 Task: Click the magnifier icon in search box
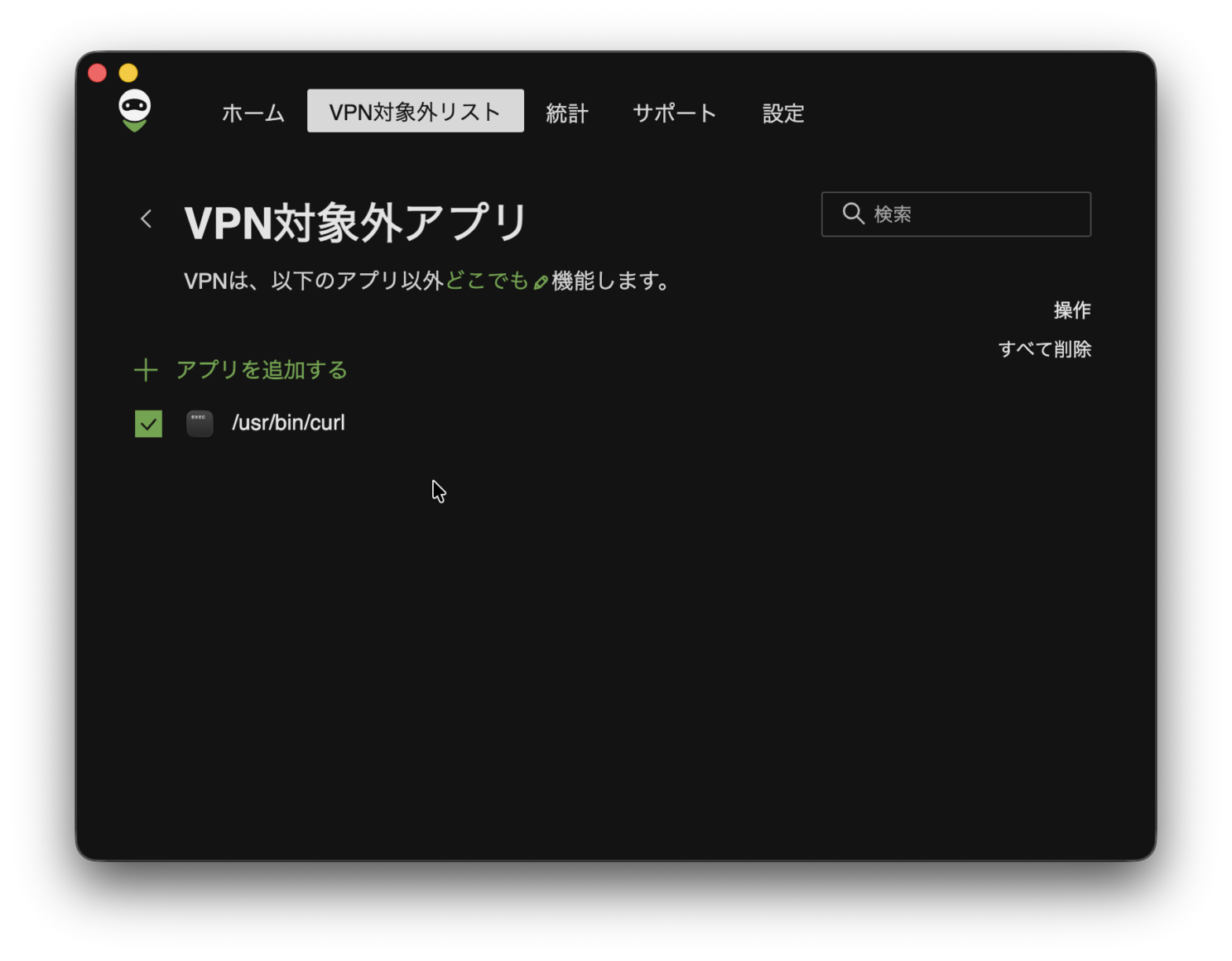[853, 214]
